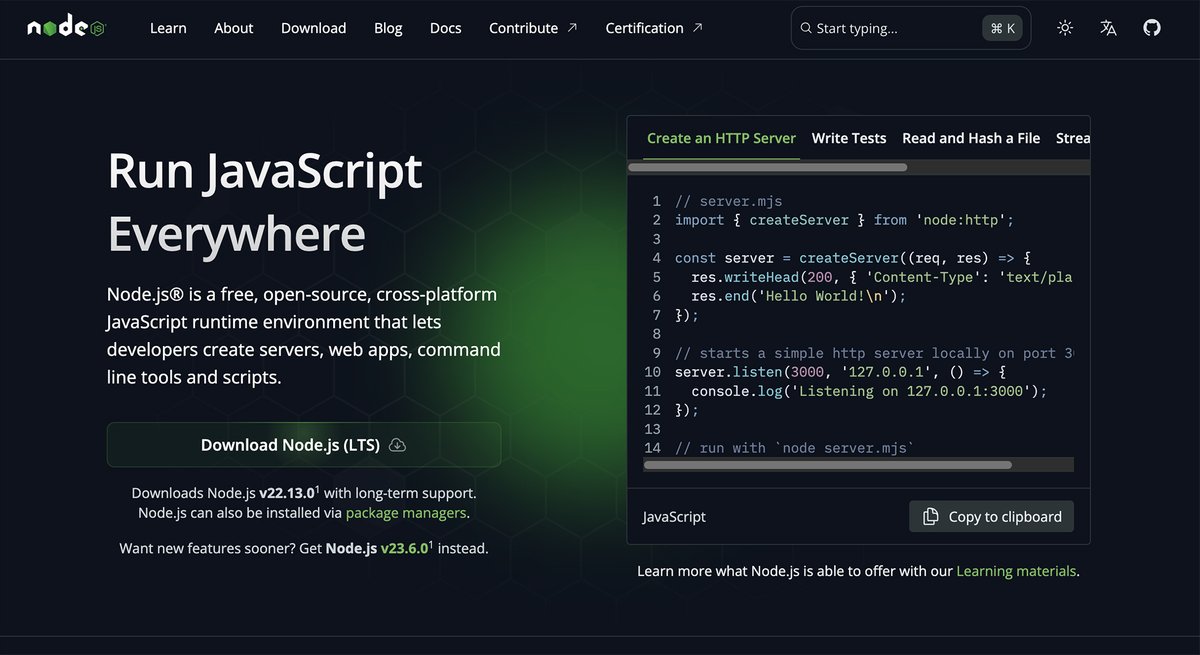
Task: Open the Docs nav item
Action: 445,28
